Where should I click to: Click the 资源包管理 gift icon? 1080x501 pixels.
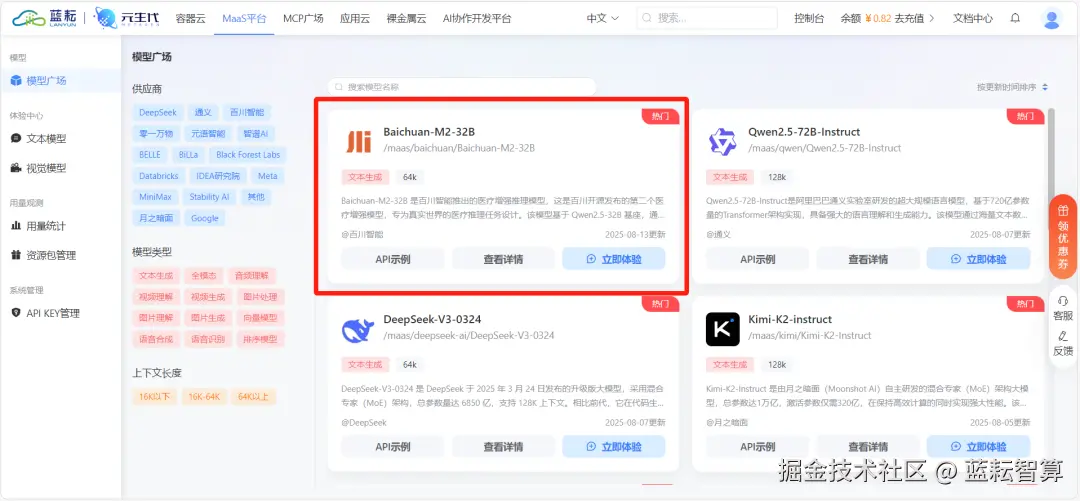pos(16,255)
